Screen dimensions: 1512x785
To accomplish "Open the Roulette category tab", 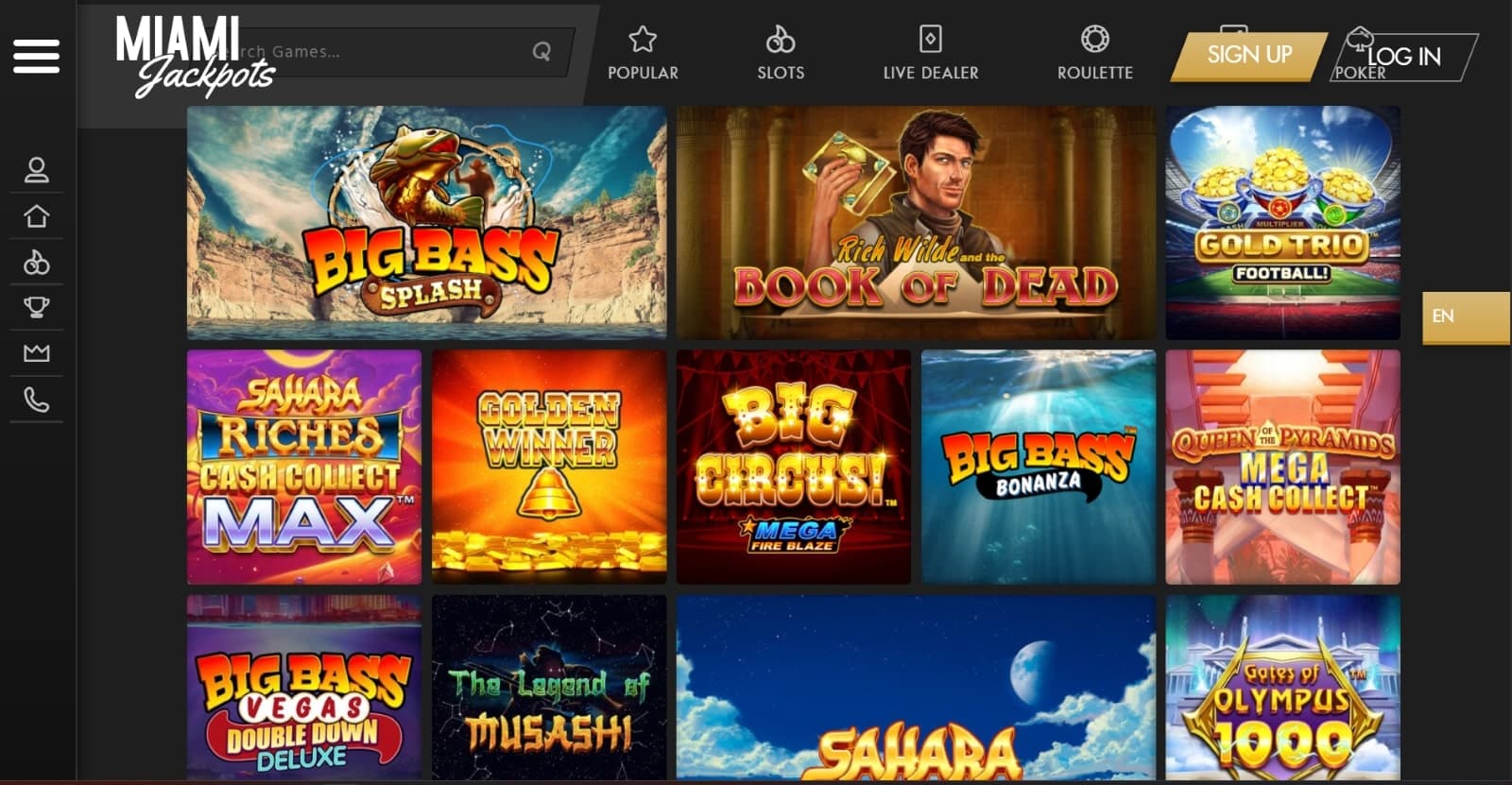I will [1095, 55].
